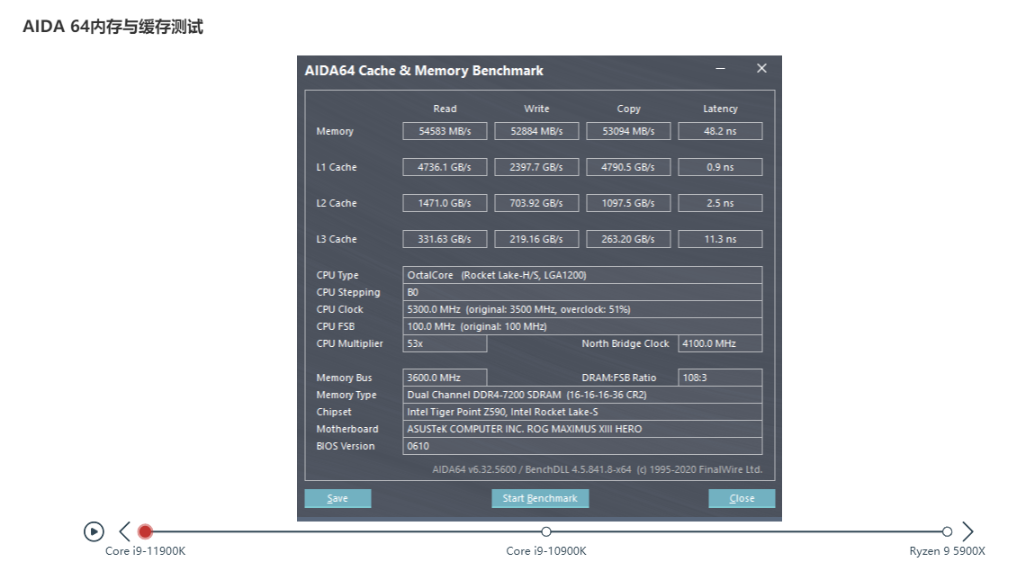Viewport: 1016px width, 581px height.
Task: Go to the previous slide with left chevron
Action: (x=125, y=532)
